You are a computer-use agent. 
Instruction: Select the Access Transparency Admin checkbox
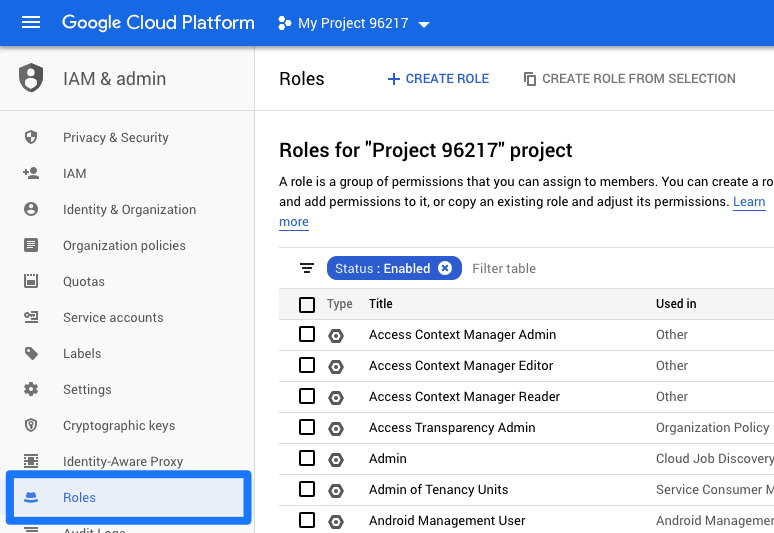tap(307, 427)
